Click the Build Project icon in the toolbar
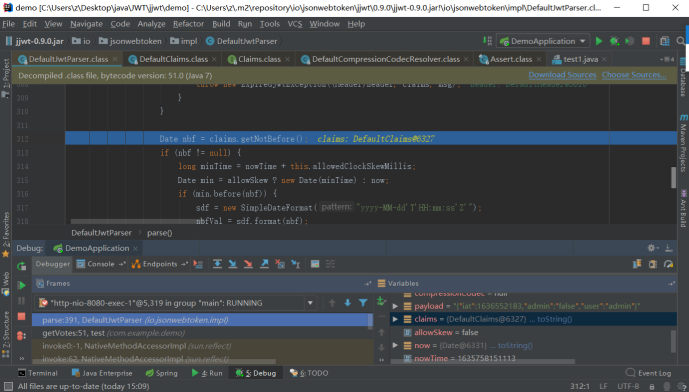The width and height of the screenshot is (689, 392). pyautogui.click(x=487, y=41)
